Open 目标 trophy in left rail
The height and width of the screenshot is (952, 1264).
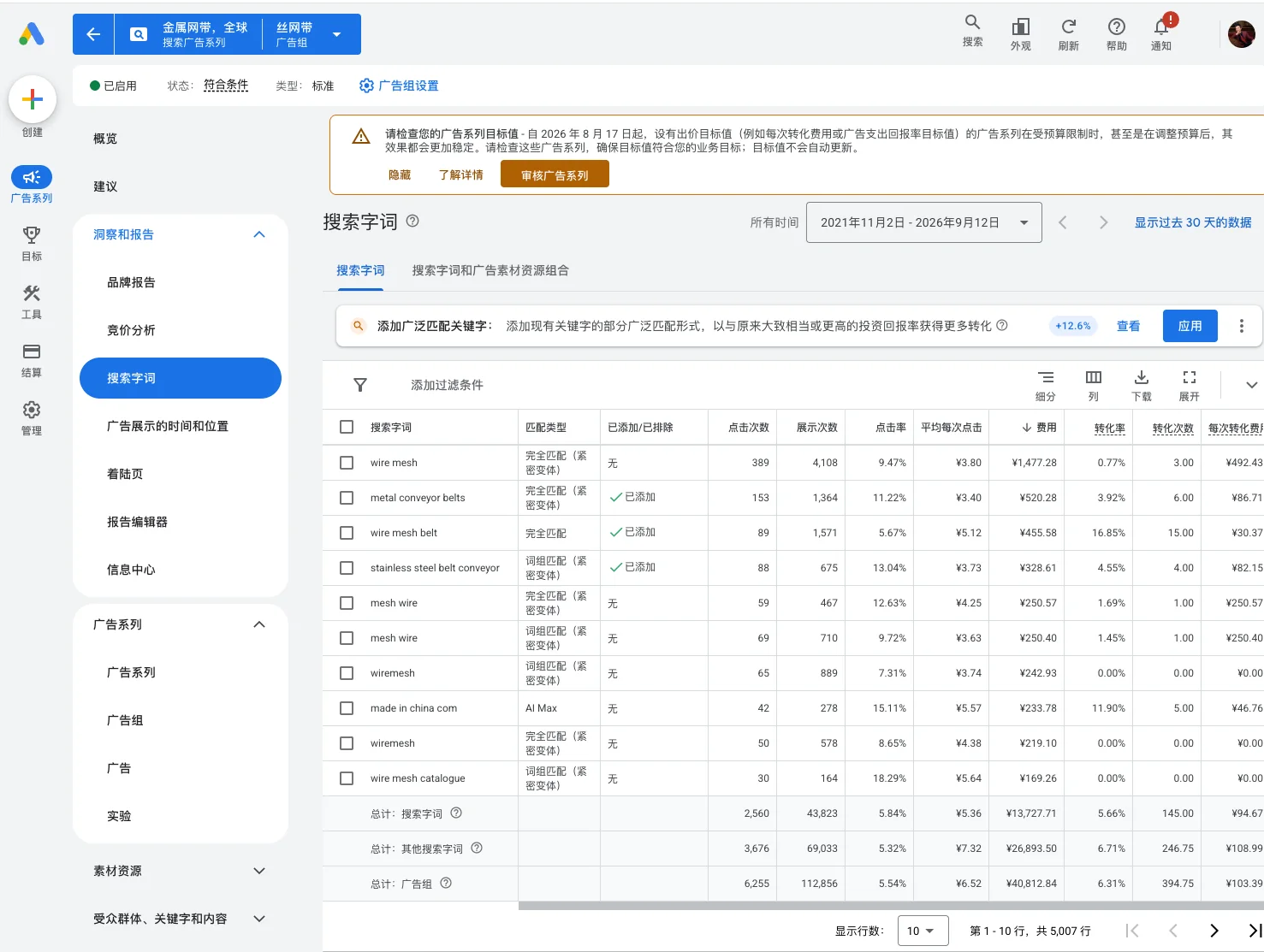pyautogui.click(x=32, y=244)
